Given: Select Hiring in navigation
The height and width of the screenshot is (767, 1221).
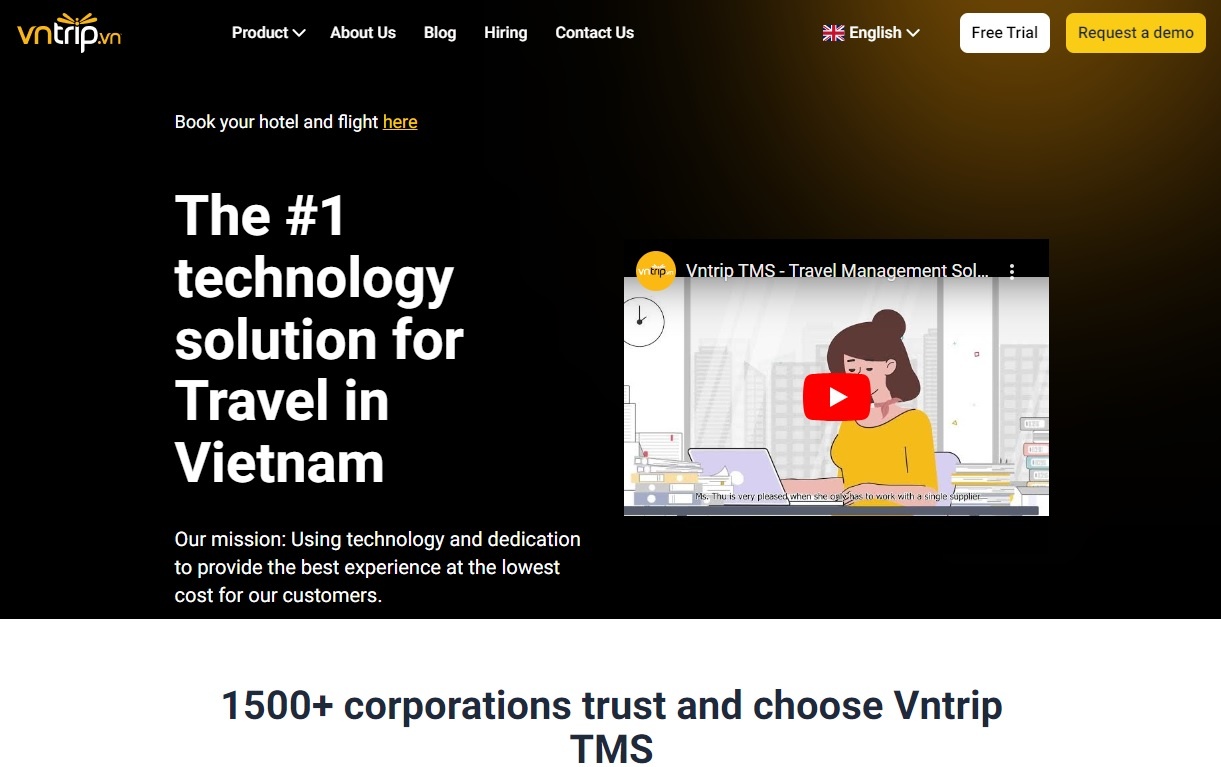Looking at the screenshot, I should (506, 33).
